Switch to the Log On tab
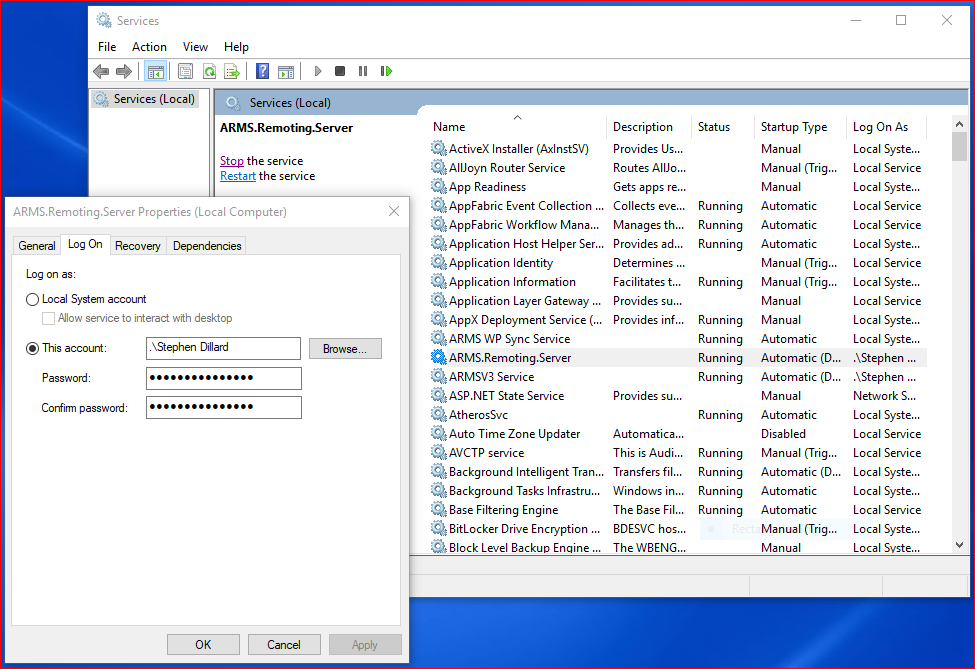Image resolution: width=975 pixels, height=669 pixels. (x=85, y=244)
